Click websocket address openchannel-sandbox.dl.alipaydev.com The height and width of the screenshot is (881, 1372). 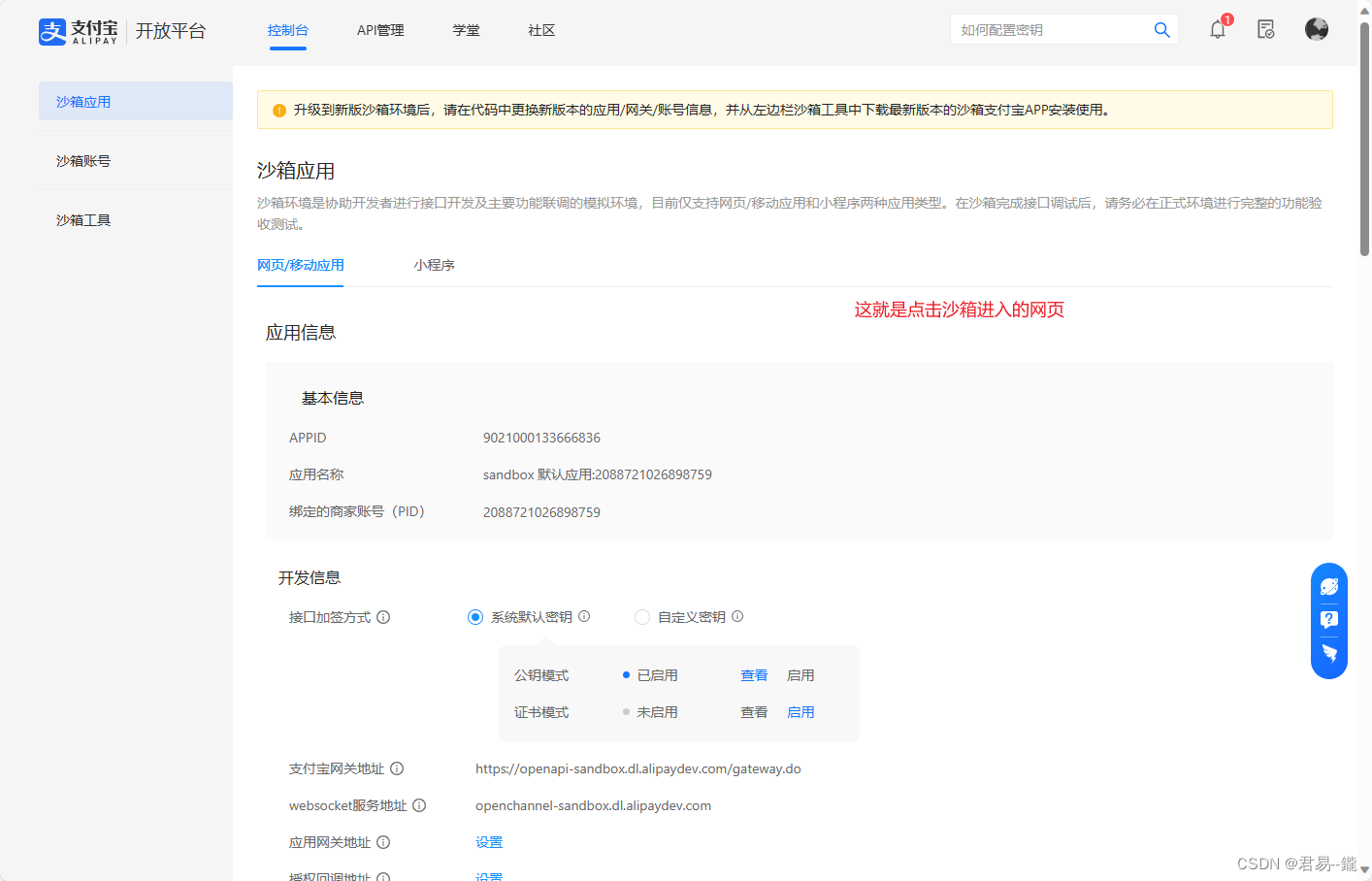pos(593,805)
